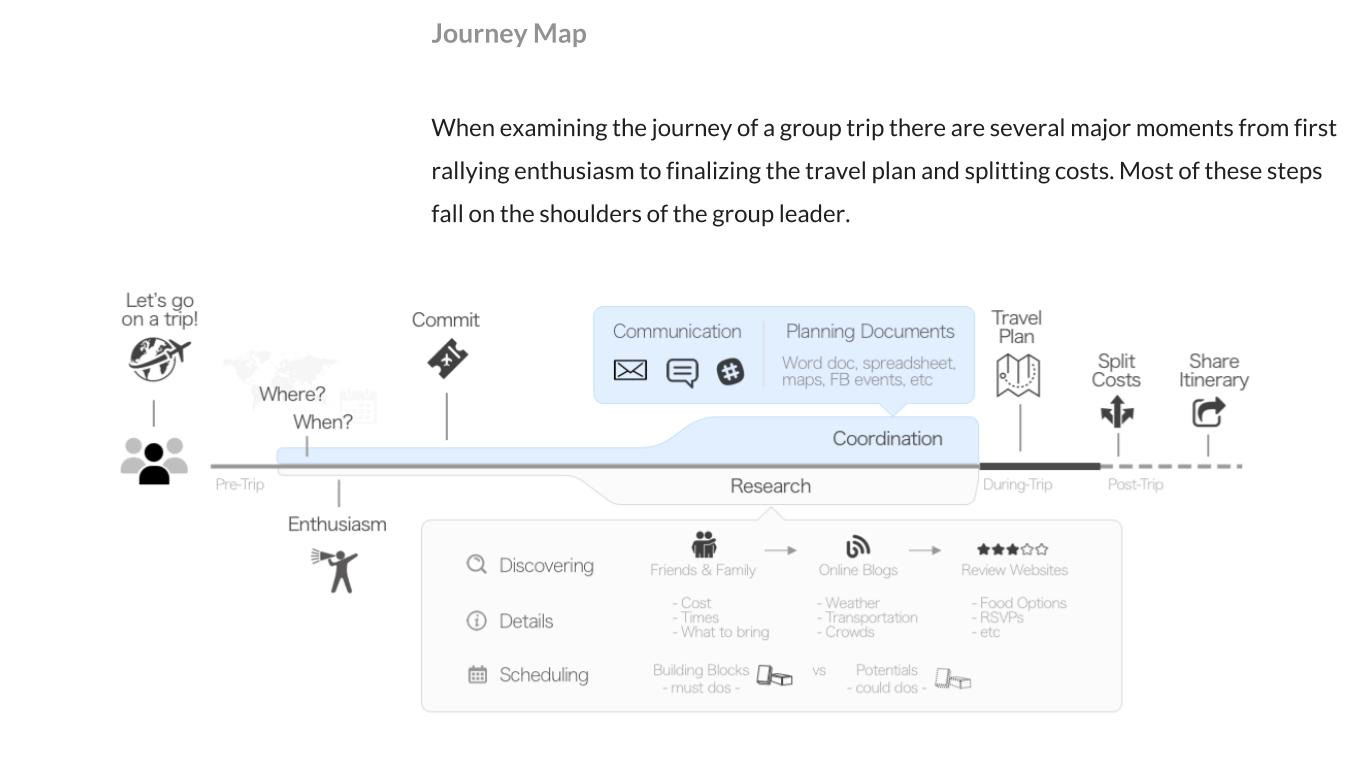This screenshot has height=768, width=1366.
Task: Select the Travel Plan map icon
Action: [x=1018, y=375]
